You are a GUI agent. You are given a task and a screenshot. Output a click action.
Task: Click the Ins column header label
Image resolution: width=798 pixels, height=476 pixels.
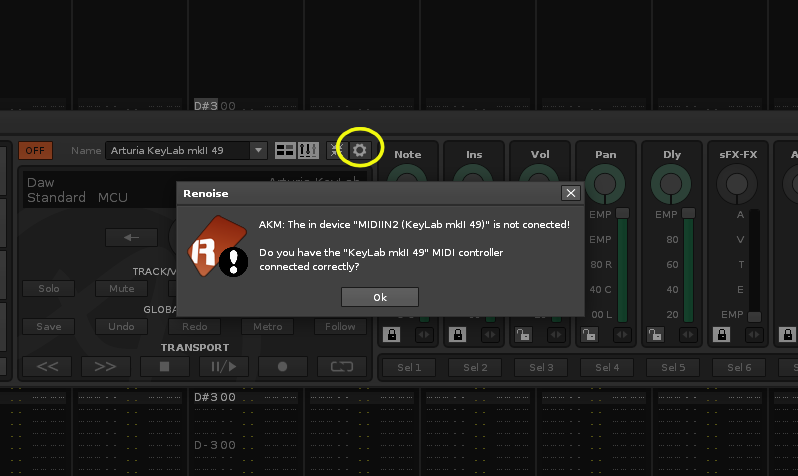(474, 154)
